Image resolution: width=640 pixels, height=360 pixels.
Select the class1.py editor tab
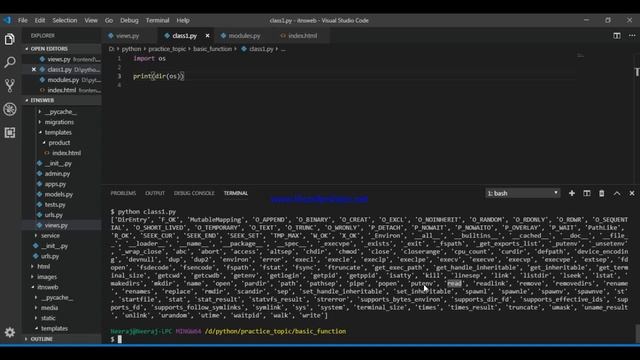point(184,36)
